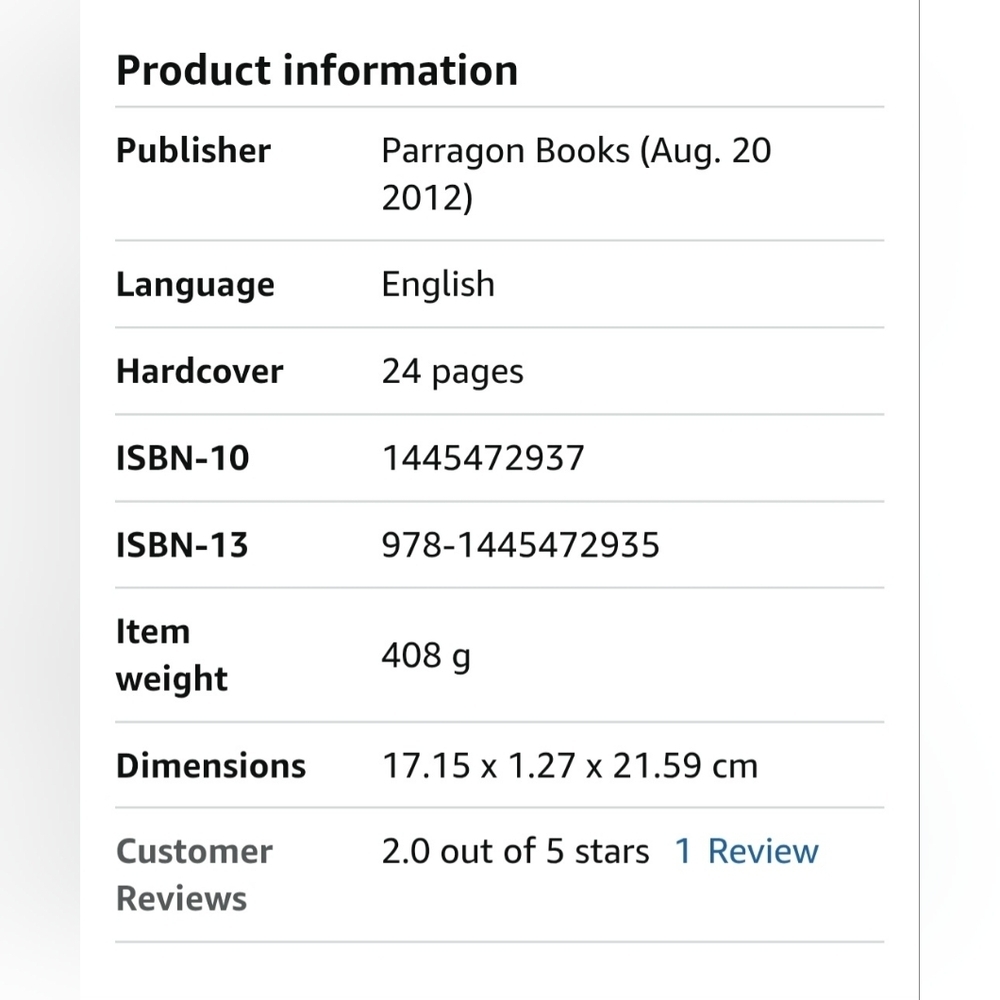Click the Parragon Books publisher name
1000x1000 pixels.
(505, 151)
